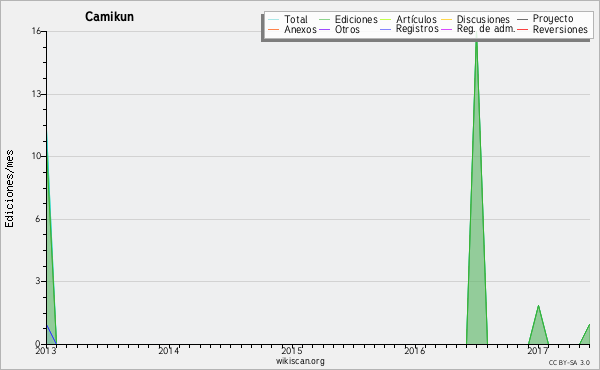
Task: Click the 2016 x-axis label
Action: [415, 351]
